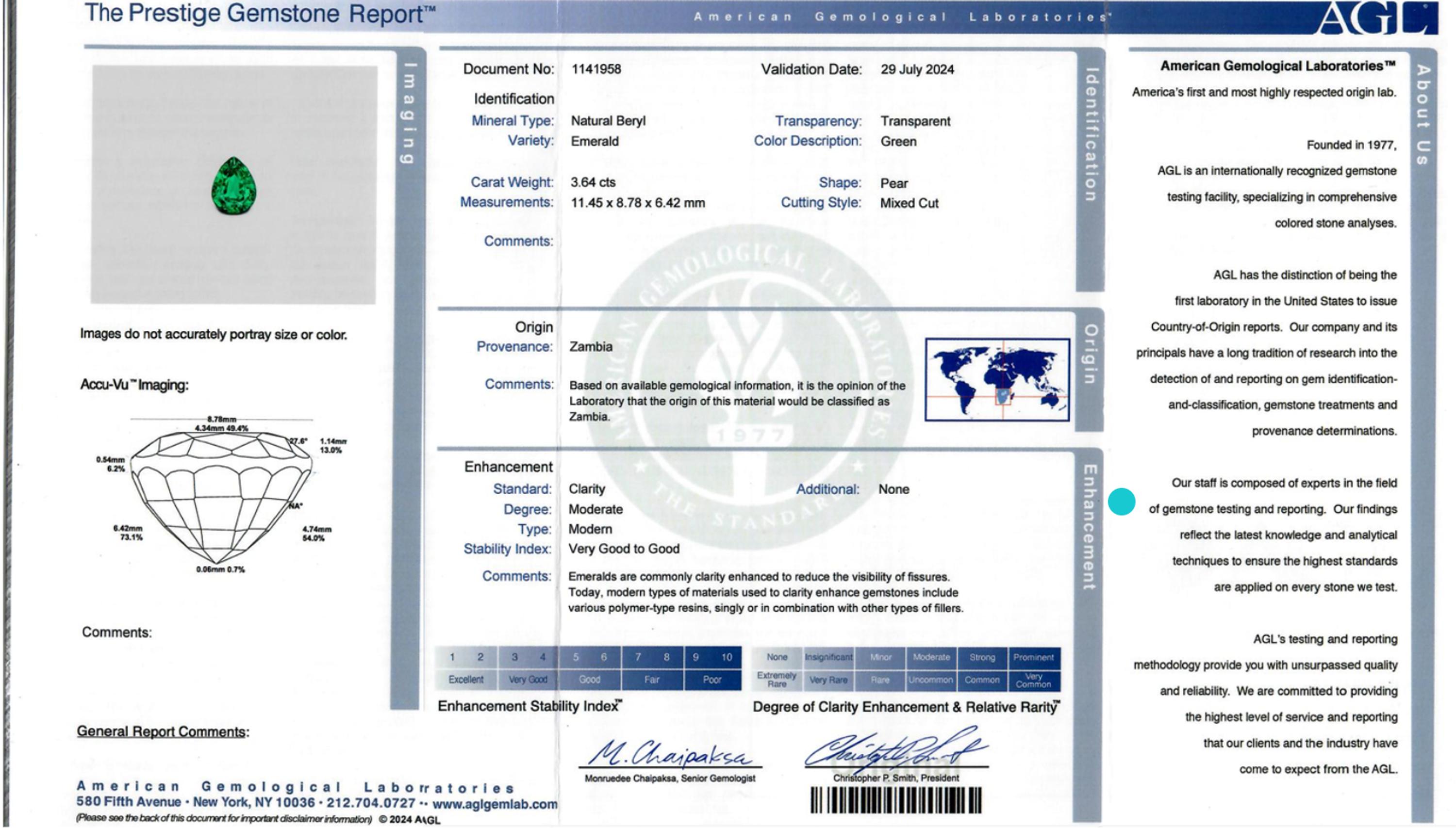Open the www.aglgemlab.com website link
The image size is (1456, 828).
[x=495, y=804]
